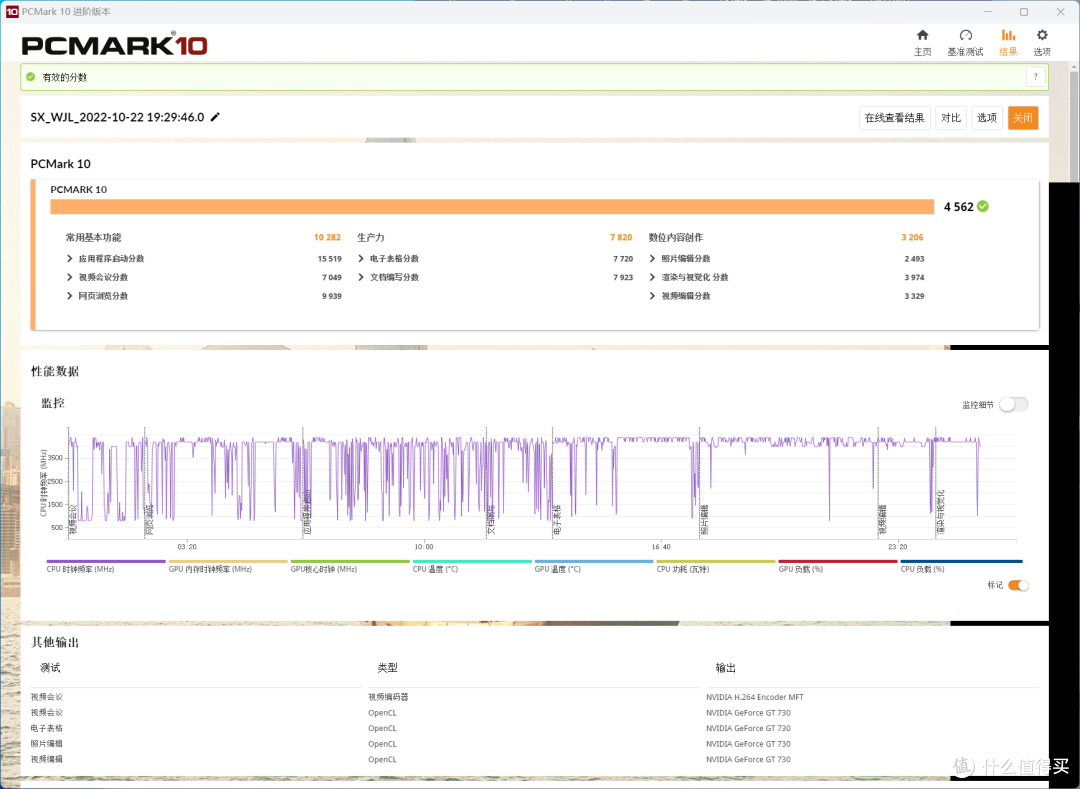
Task: Select the GPU 核心时钟 (MHz) legend item
Action: point(350,566)
